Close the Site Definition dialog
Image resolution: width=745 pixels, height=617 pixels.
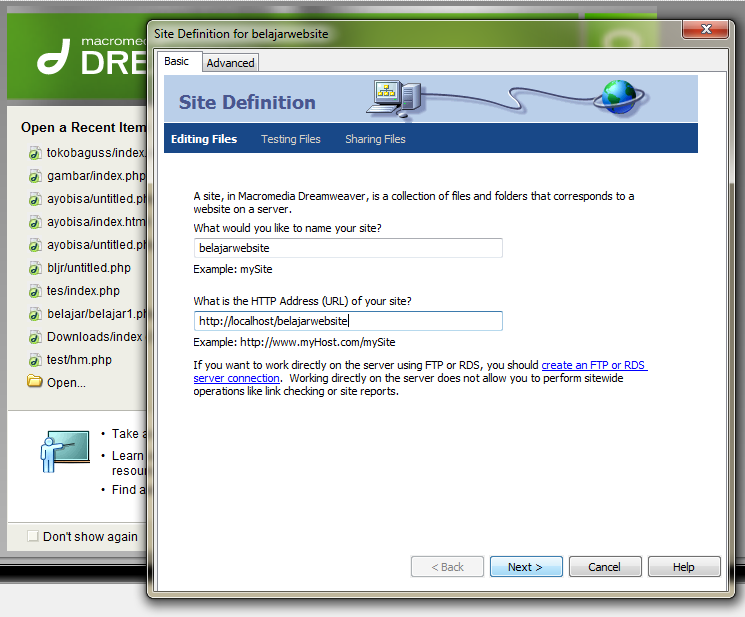point(706,29)
